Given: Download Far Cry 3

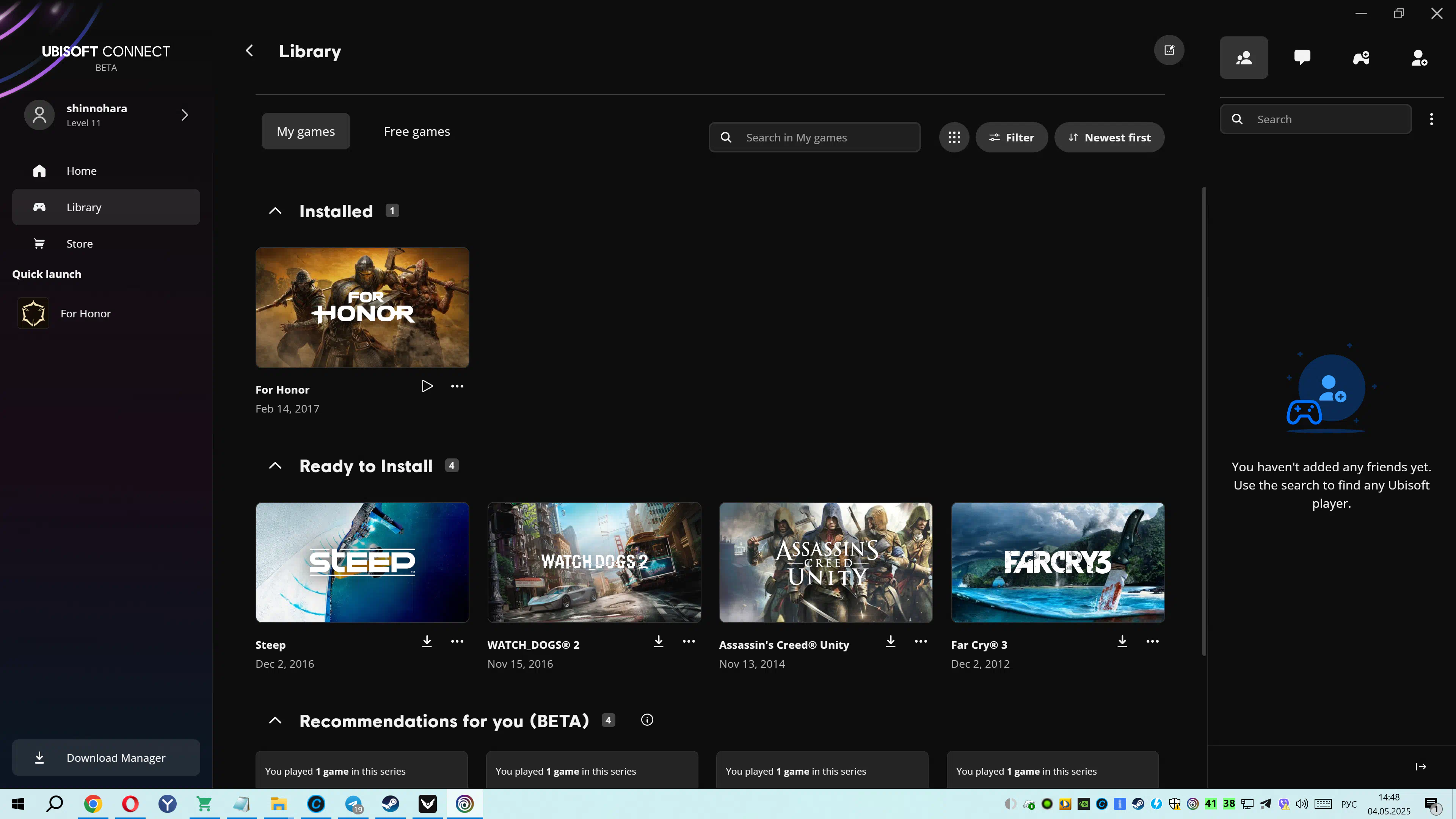Looking at the screenshot, I should click(1122, 641).
